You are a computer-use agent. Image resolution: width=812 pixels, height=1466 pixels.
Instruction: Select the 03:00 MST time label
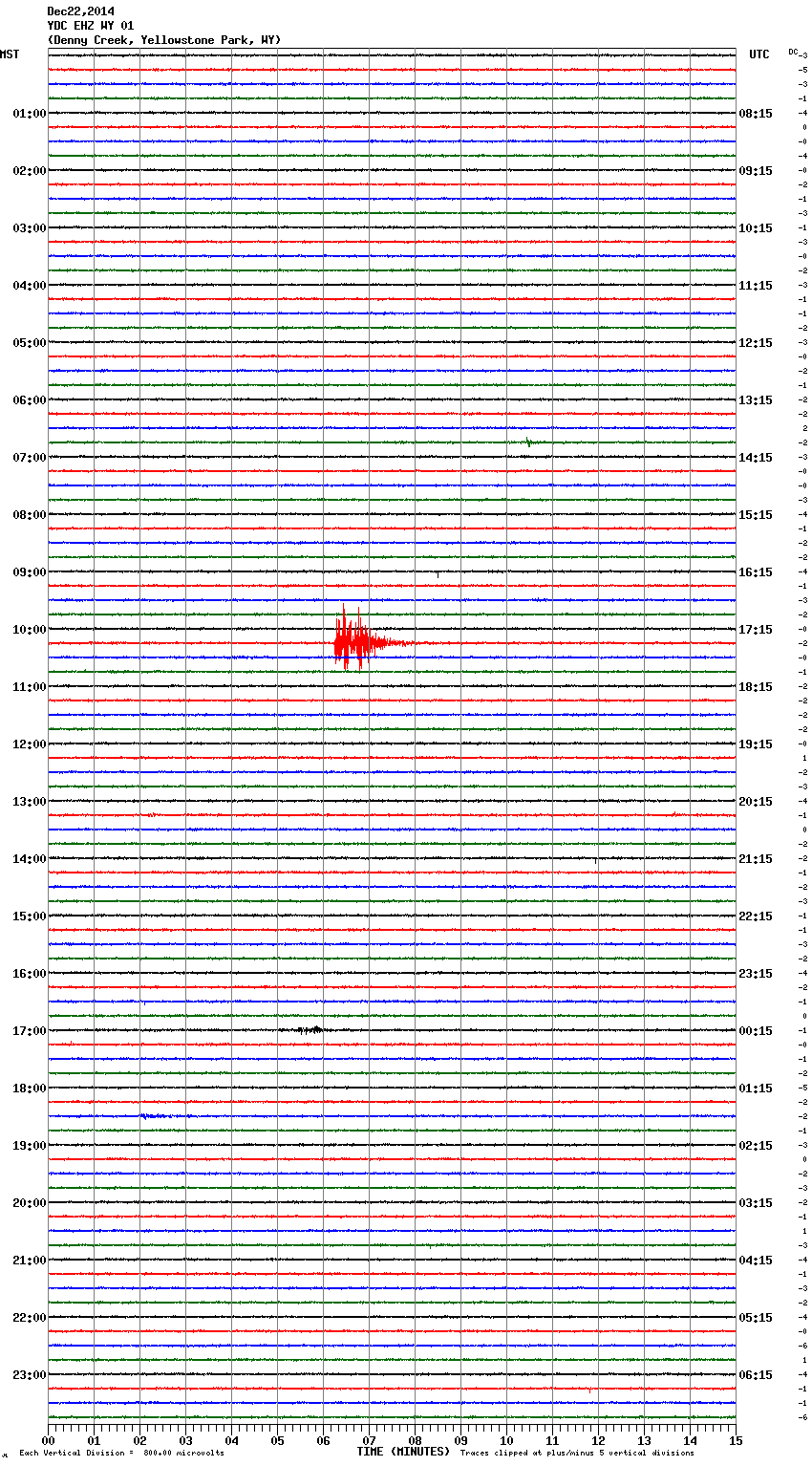[x=30, y=228]
